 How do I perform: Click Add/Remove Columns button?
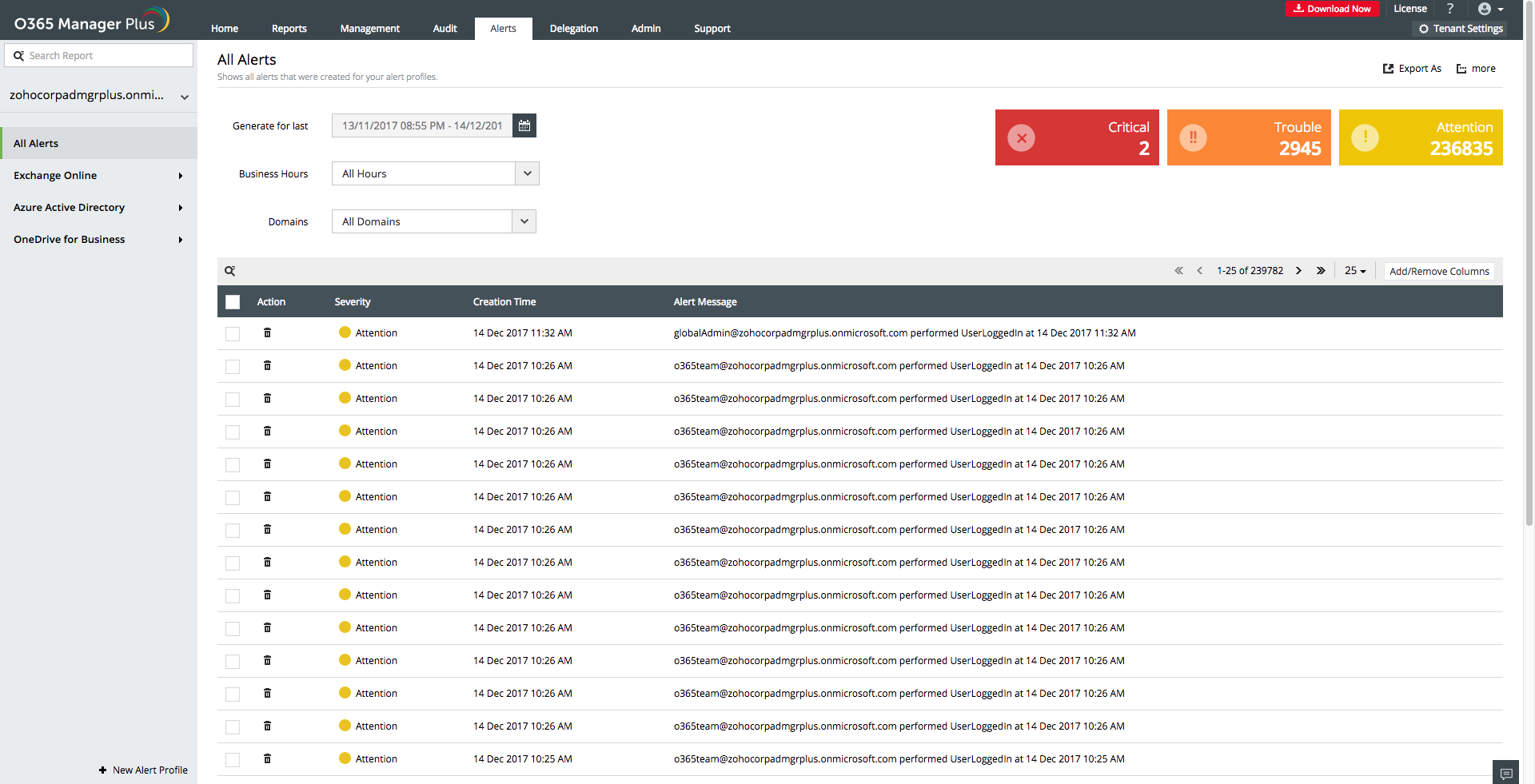[x=1438, y=271]
